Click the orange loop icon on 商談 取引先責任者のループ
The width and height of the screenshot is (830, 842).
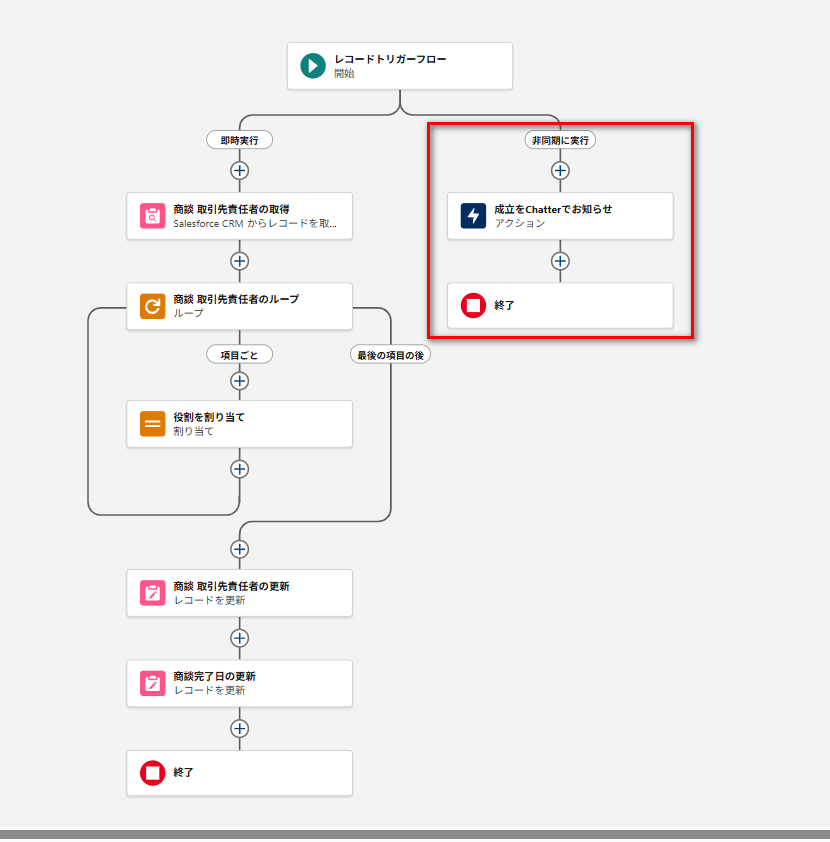[x=152, y=306]
